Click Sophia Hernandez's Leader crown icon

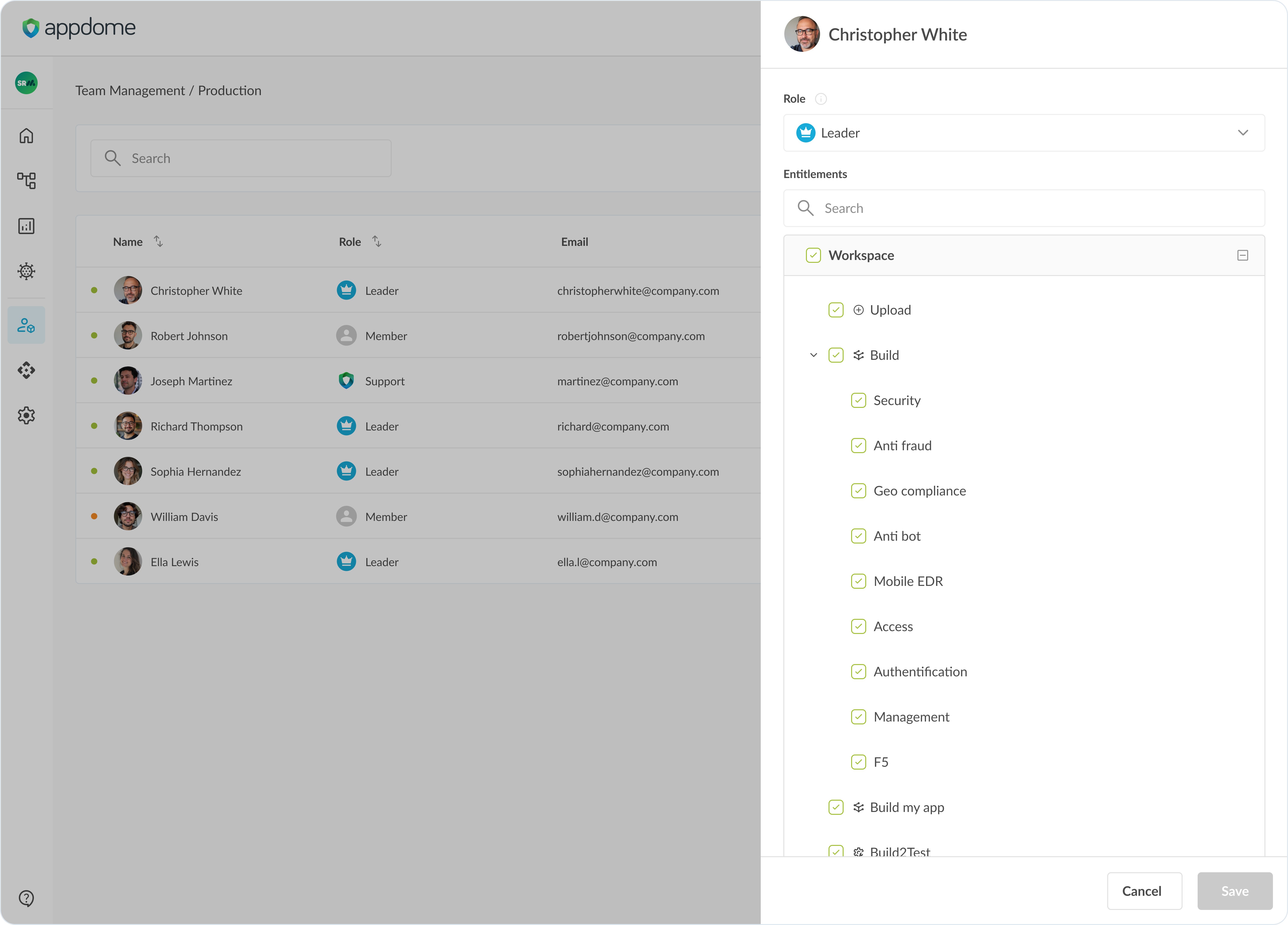tap(346, 471)
